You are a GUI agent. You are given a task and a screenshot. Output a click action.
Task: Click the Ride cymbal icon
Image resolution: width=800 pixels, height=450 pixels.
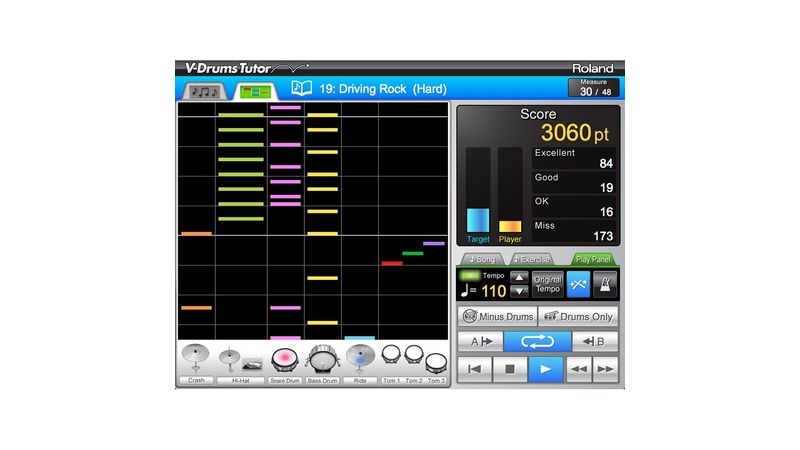(x=360, y=358)
